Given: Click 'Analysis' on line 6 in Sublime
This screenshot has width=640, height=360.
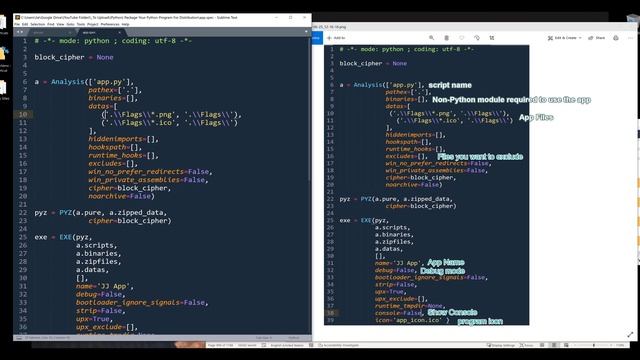Looking at the screenshot, I should pyautogui.click(x=67, y=82).
